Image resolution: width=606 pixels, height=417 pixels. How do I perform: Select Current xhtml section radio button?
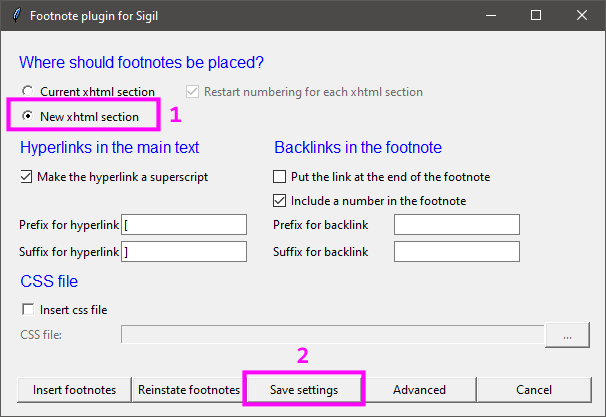[x=27, y=92]
